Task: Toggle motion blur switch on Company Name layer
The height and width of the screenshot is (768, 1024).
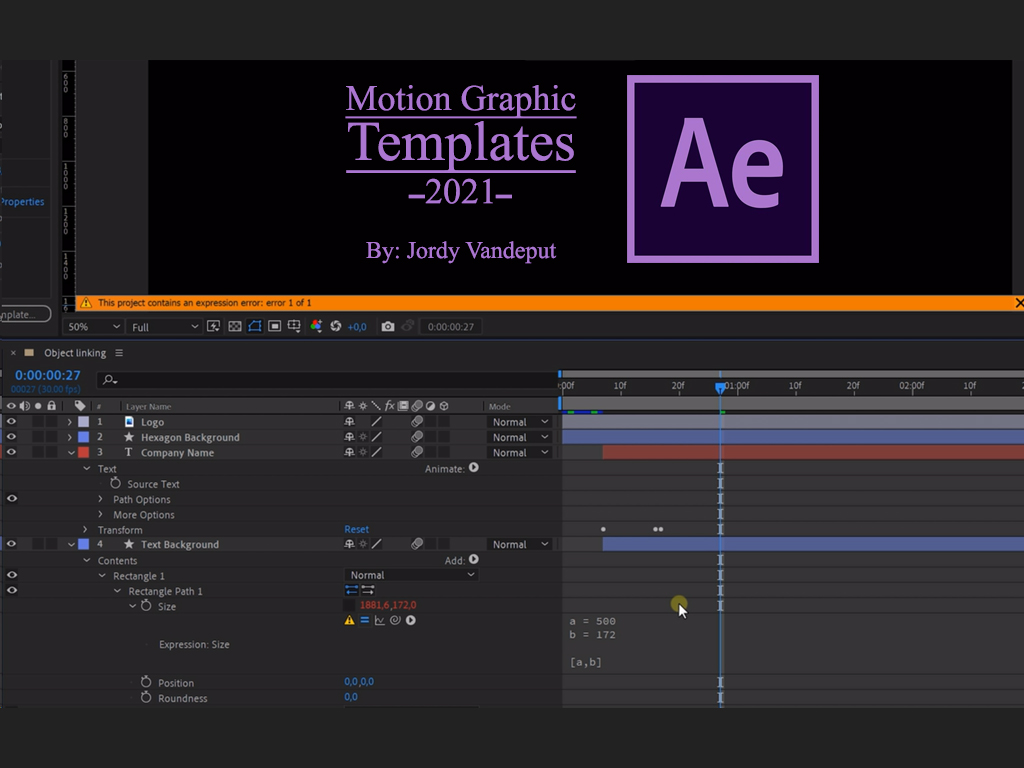Action: coord(417,452)
